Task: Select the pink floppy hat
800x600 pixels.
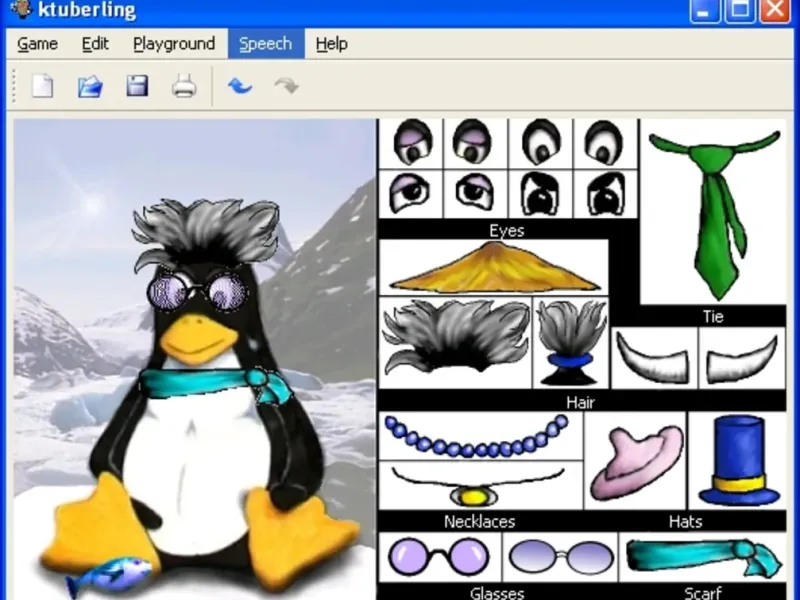Action: [636, 462]
